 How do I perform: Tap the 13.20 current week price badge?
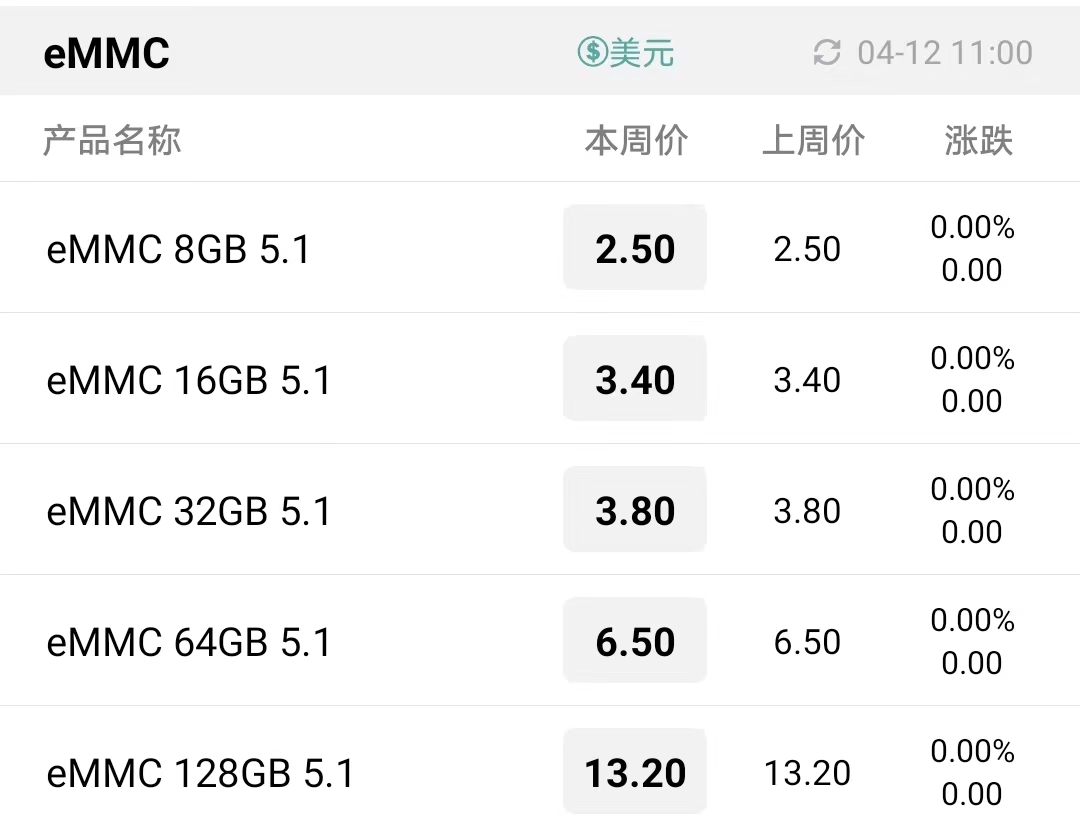click(x=635, y=772)
